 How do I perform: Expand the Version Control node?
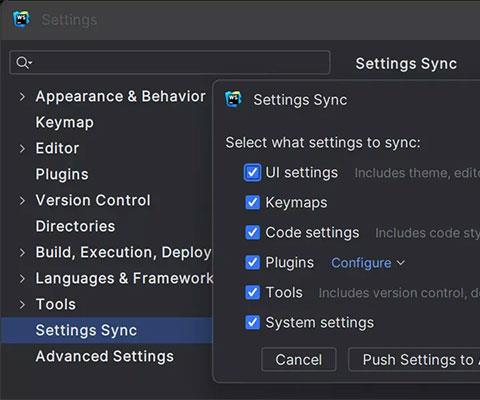tap(22, 201)
